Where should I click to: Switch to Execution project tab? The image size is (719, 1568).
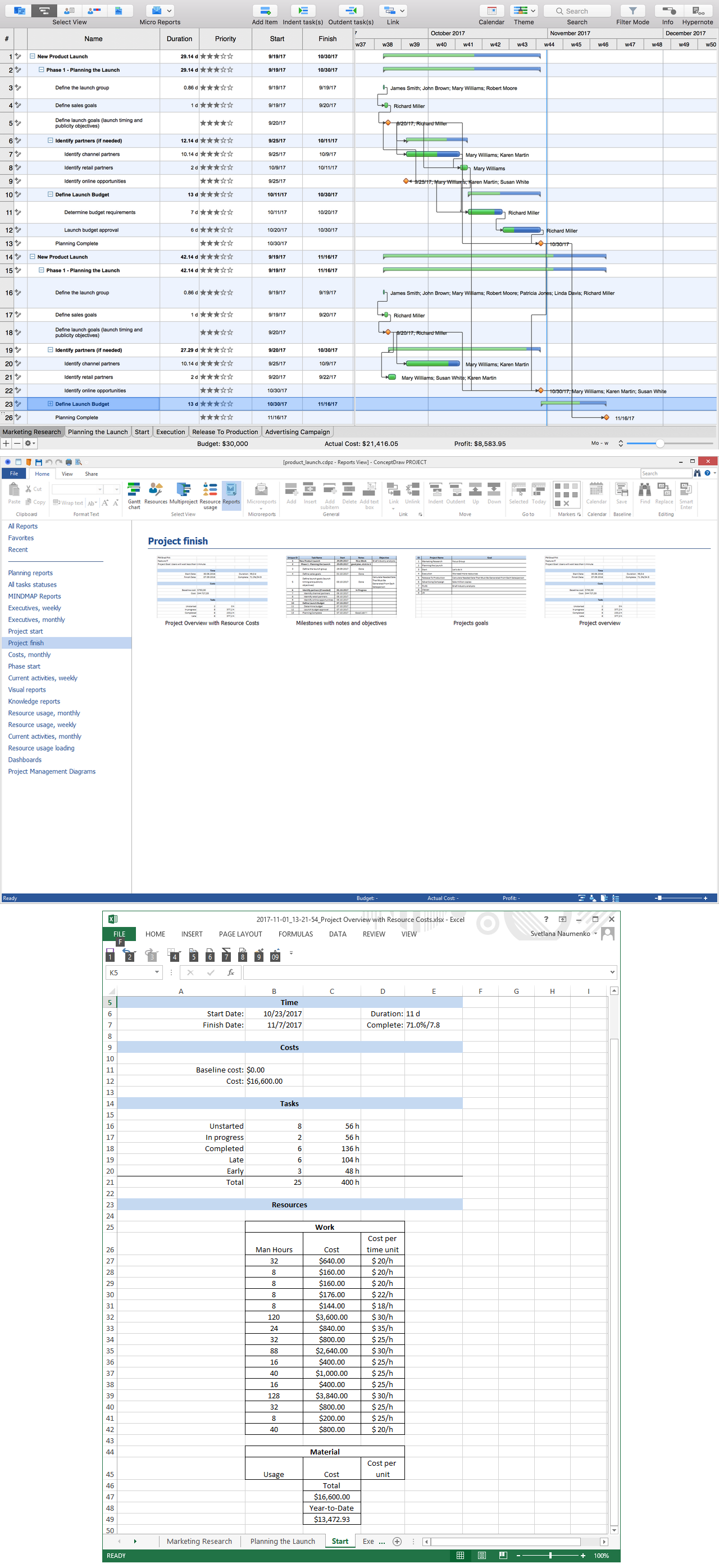click(170, 431)
